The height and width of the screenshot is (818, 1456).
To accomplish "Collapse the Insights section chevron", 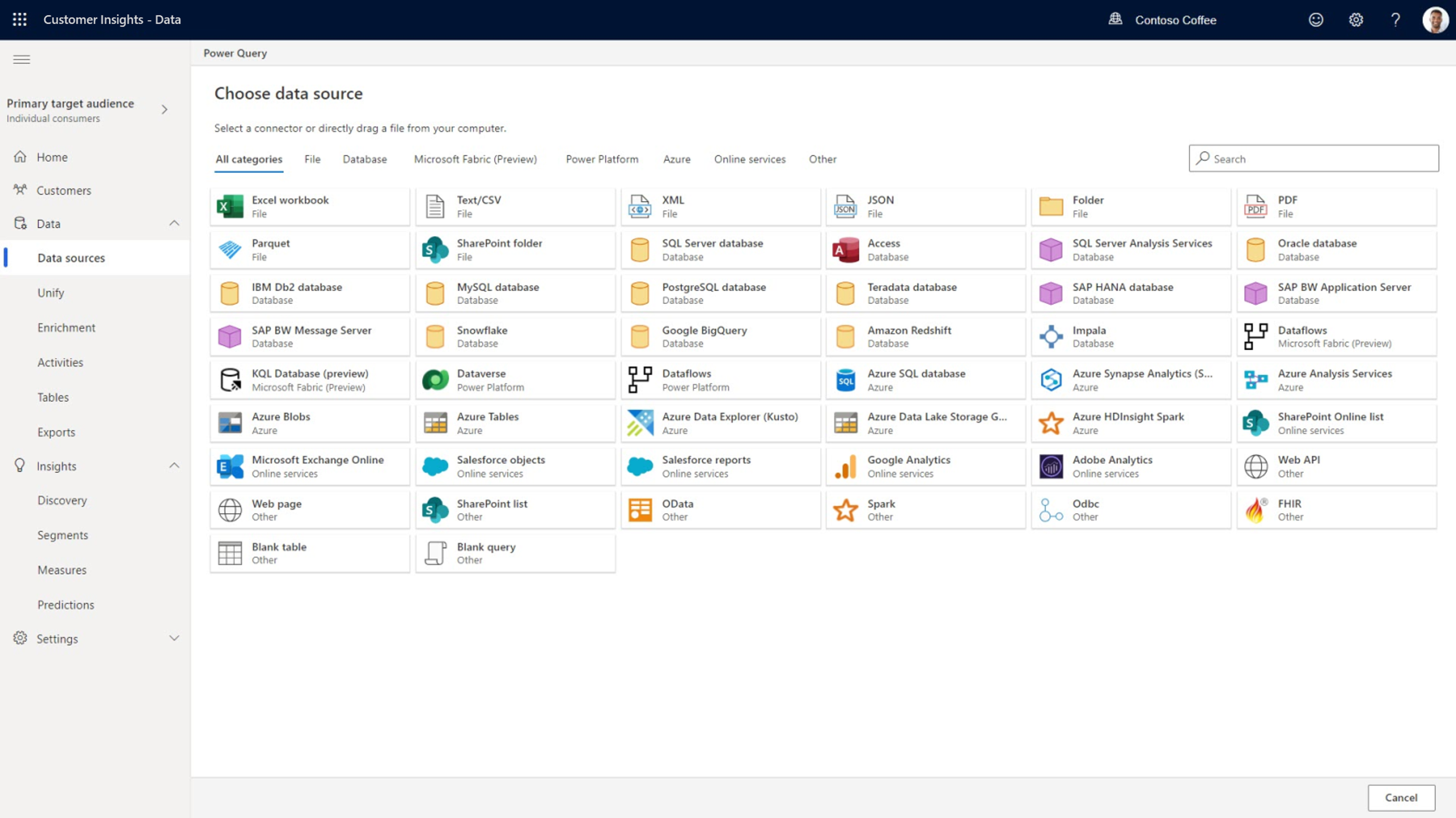I will tap(174, 465).
